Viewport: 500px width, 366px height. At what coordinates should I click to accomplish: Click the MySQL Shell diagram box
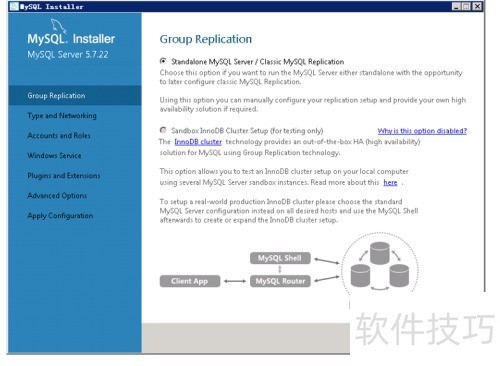pyautogui.click(x=280, y=258)
